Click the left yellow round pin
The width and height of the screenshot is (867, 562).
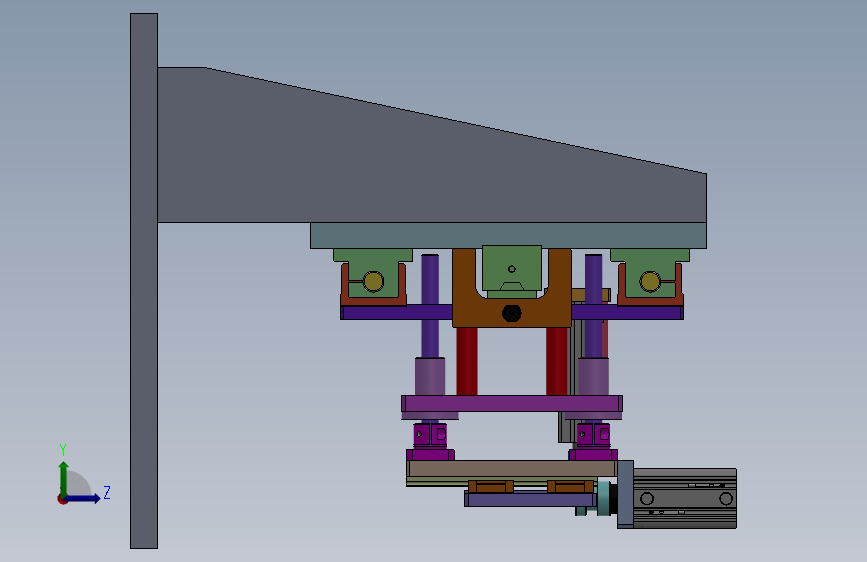click(x=373, y=282)
